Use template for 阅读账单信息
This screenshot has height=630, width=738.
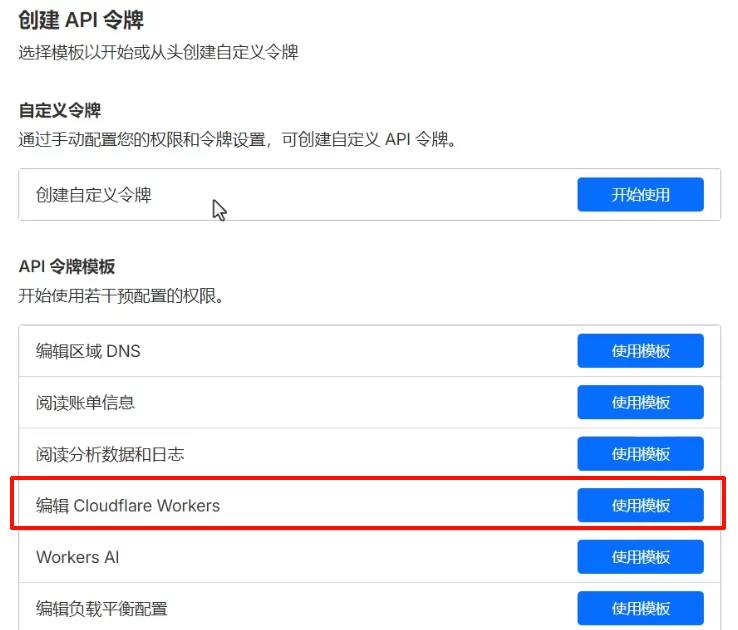click(x=640, y=402)
